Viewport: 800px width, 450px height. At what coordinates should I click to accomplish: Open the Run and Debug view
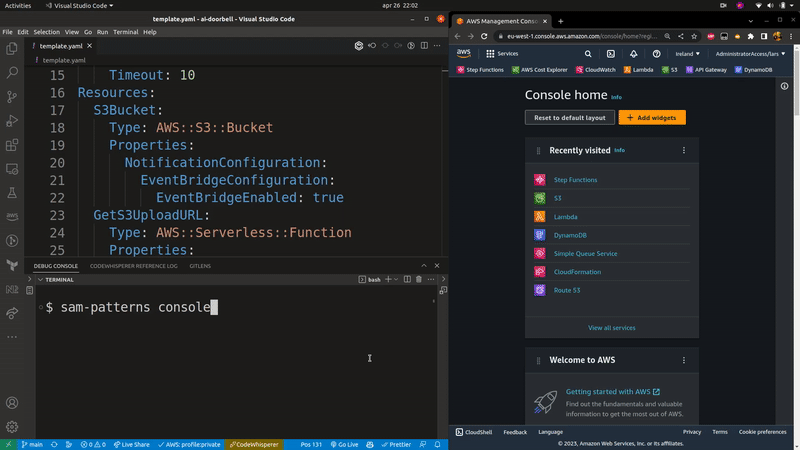[12, 121]
